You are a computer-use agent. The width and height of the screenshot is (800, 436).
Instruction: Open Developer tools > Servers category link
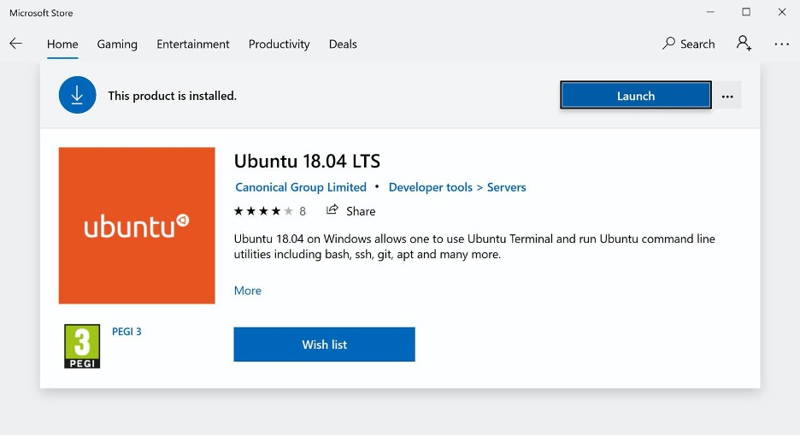457,187
